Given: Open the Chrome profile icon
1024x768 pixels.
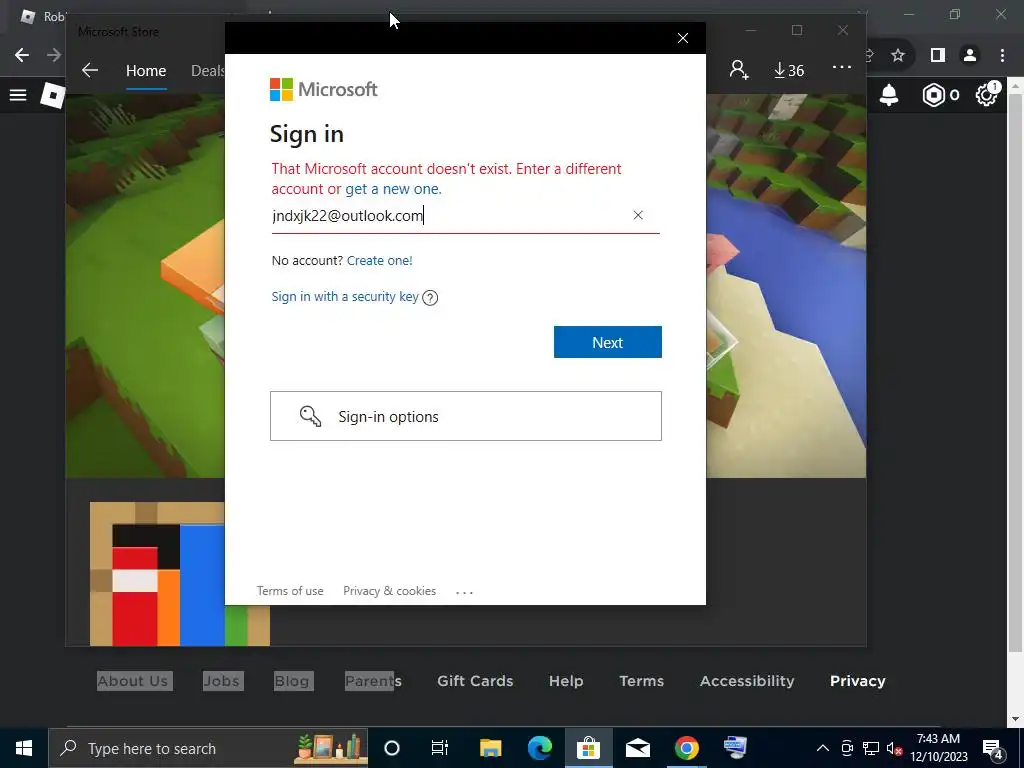Looking at the screenshot, I should 970,56.
